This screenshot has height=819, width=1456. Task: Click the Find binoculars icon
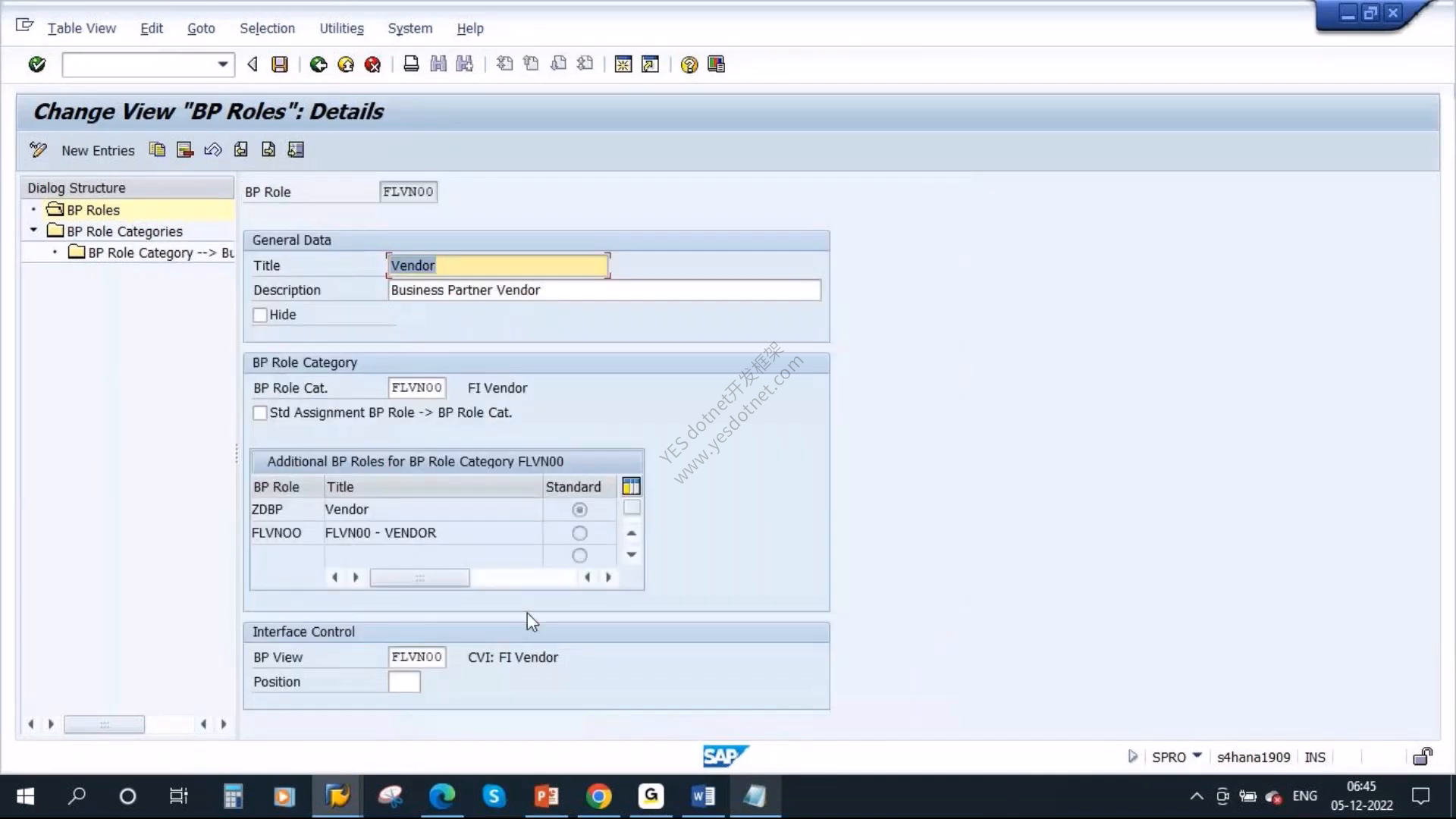click(438, 64)
